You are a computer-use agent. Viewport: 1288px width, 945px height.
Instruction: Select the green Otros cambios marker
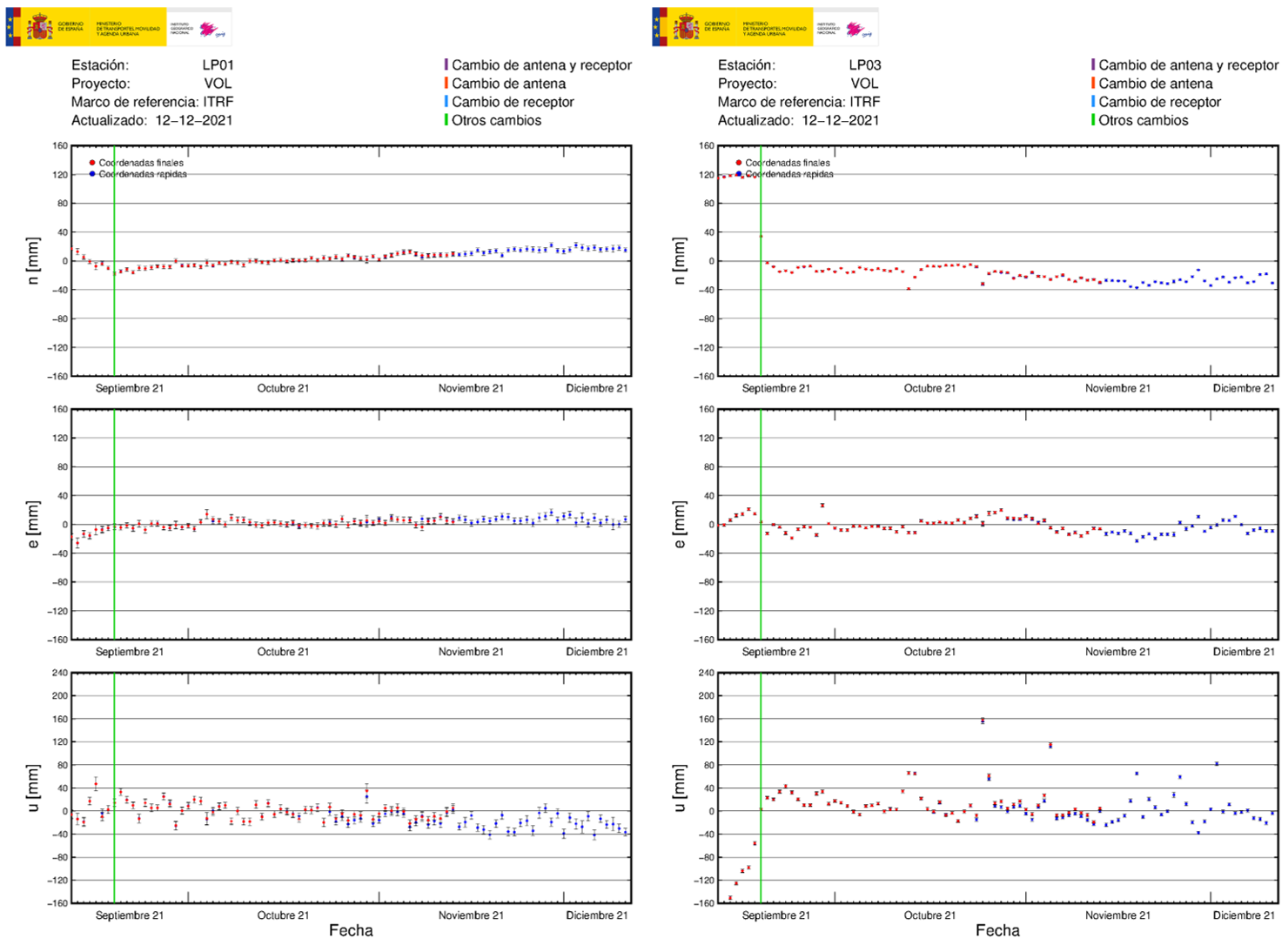(446, 120)
